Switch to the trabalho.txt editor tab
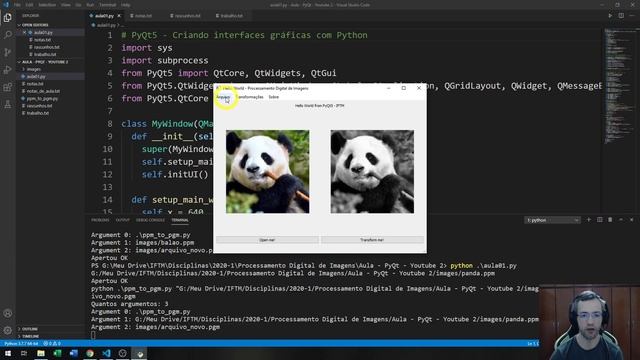 tap(231, 16)
